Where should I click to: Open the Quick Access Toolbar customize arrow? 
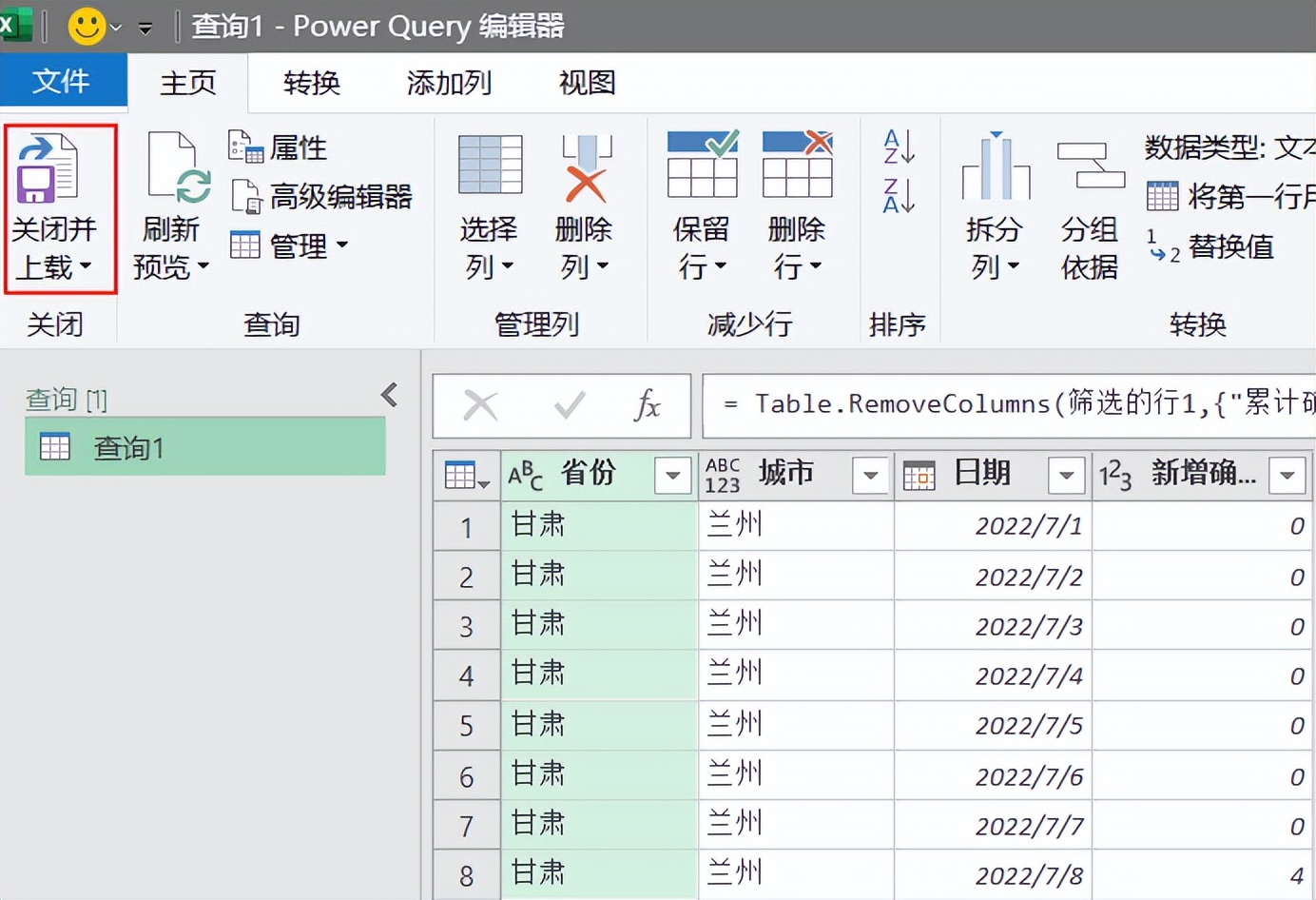145,28
